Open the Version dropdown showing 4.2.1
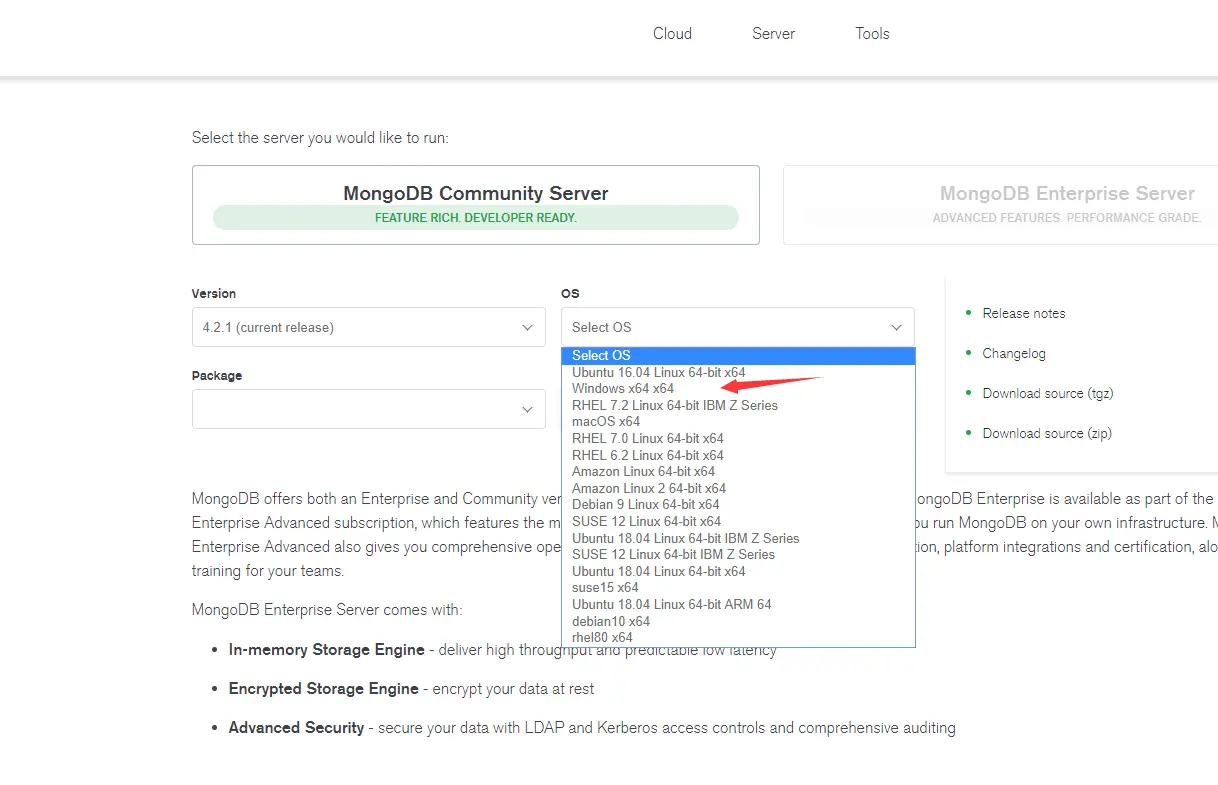The image size is (1218, 785). pyautogui.click(x=368, y=327)
